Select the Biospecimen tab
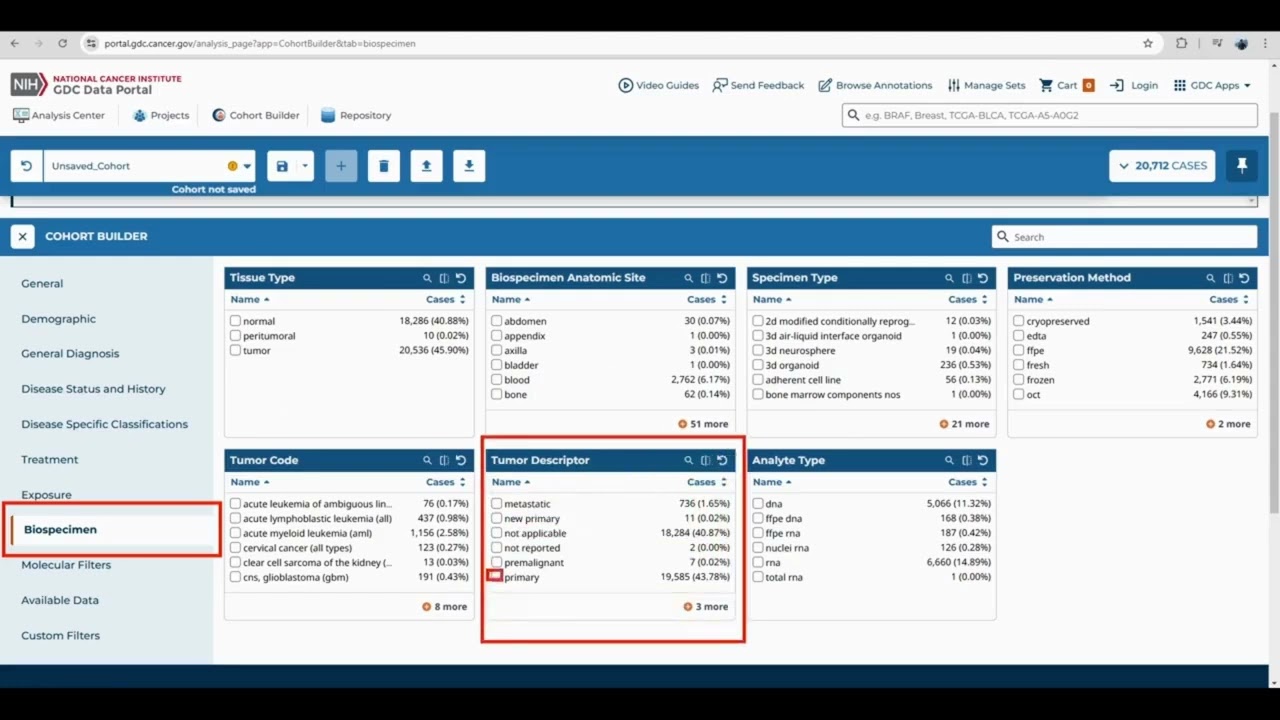Screen dimensions: 1280x720 point(60,529)
